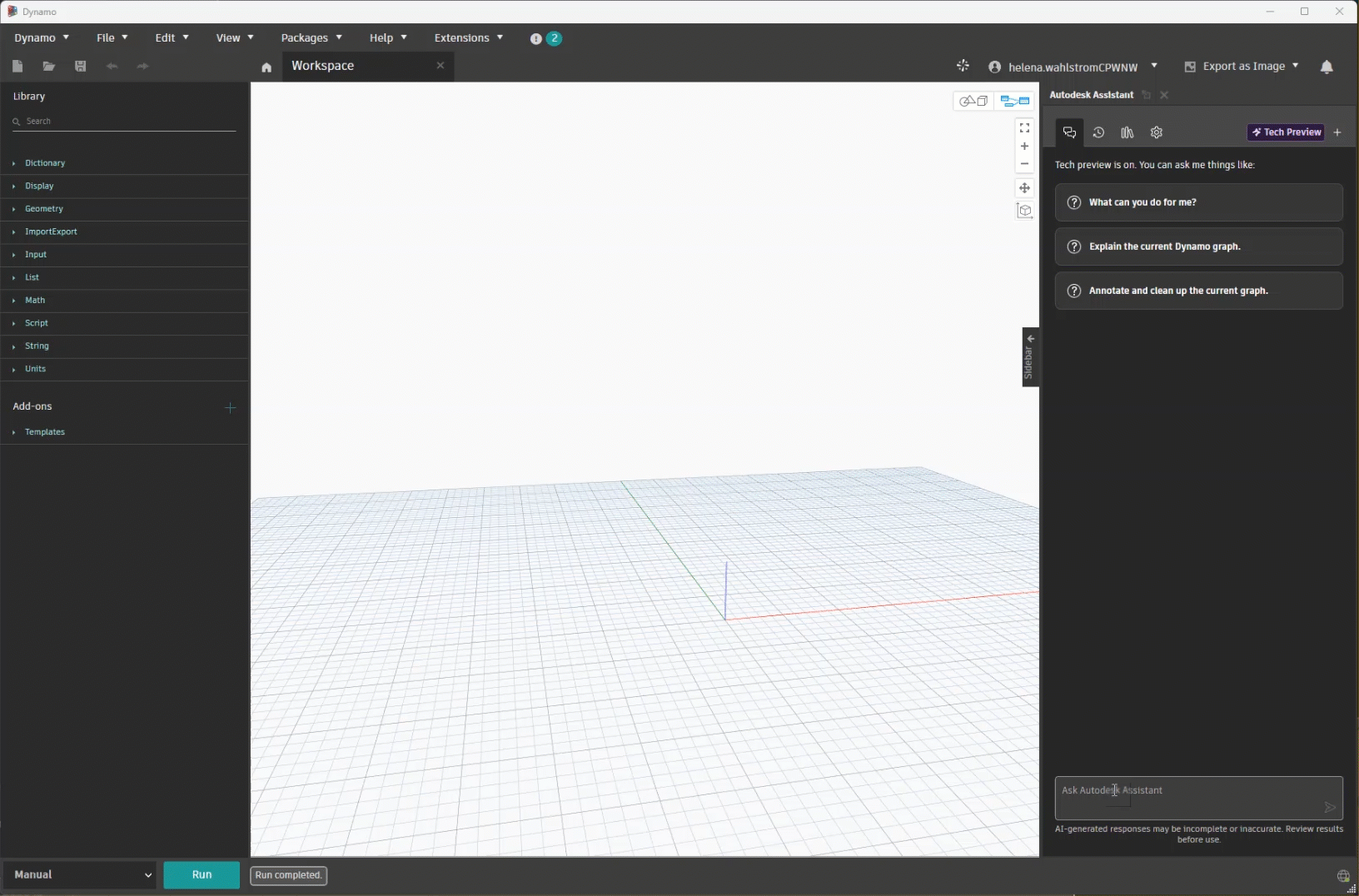Expand the String library category
Screen dimensions: 1359x896
124,346
